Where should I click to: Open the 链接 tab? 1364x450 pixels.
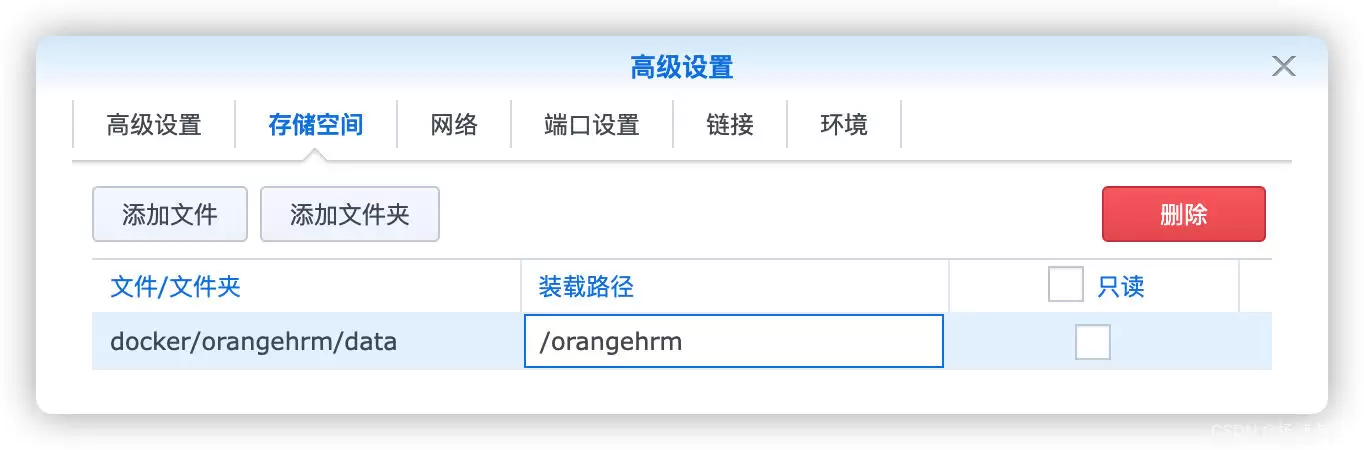tap(730, 125)
